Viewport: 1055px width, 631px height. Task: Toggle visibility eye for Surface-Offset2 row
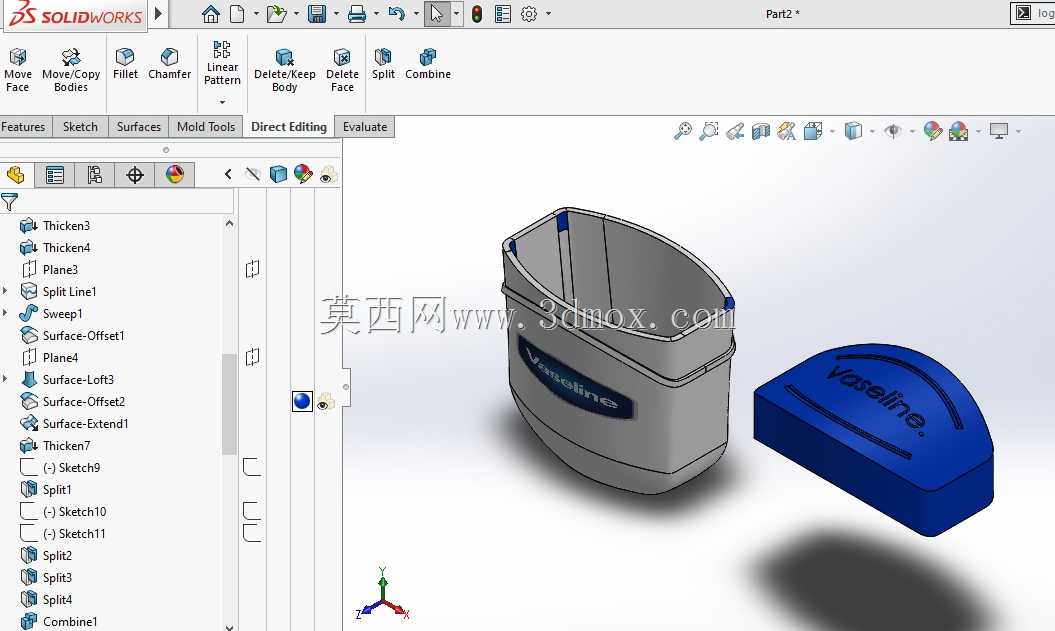click(x=326, y=402)
